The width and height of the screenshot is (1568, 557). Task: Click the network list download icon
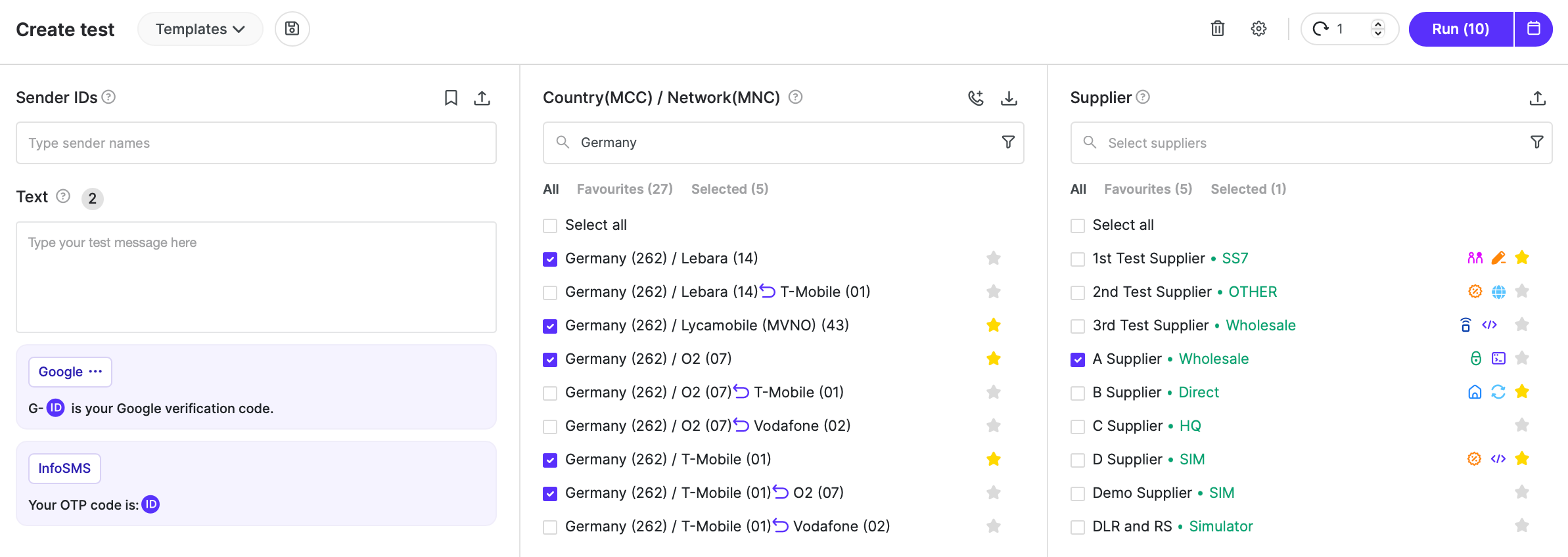point(1009,98)
